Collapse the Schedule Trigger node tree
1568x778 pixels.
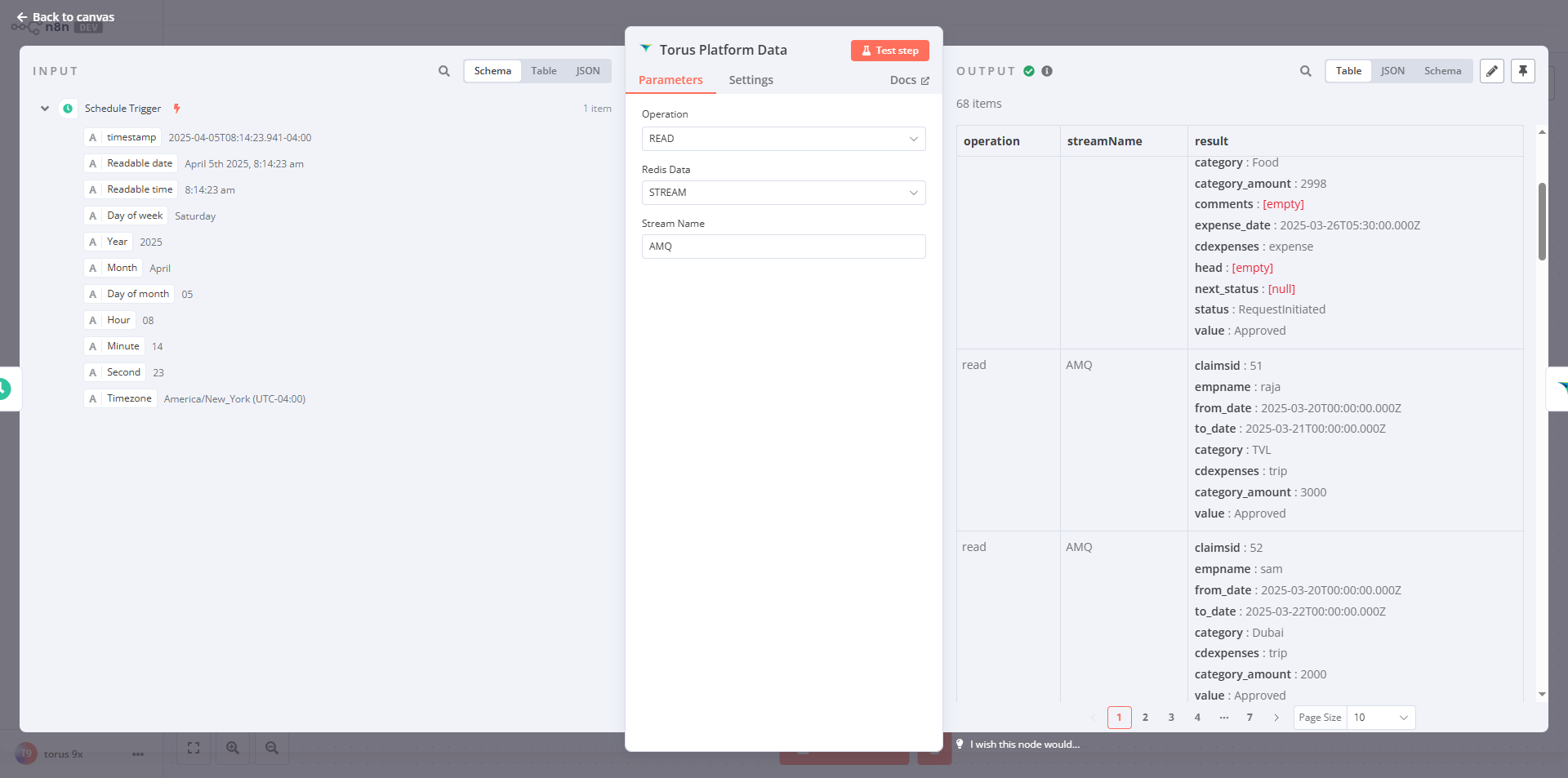pyautogui.click(x=45, y=109)
